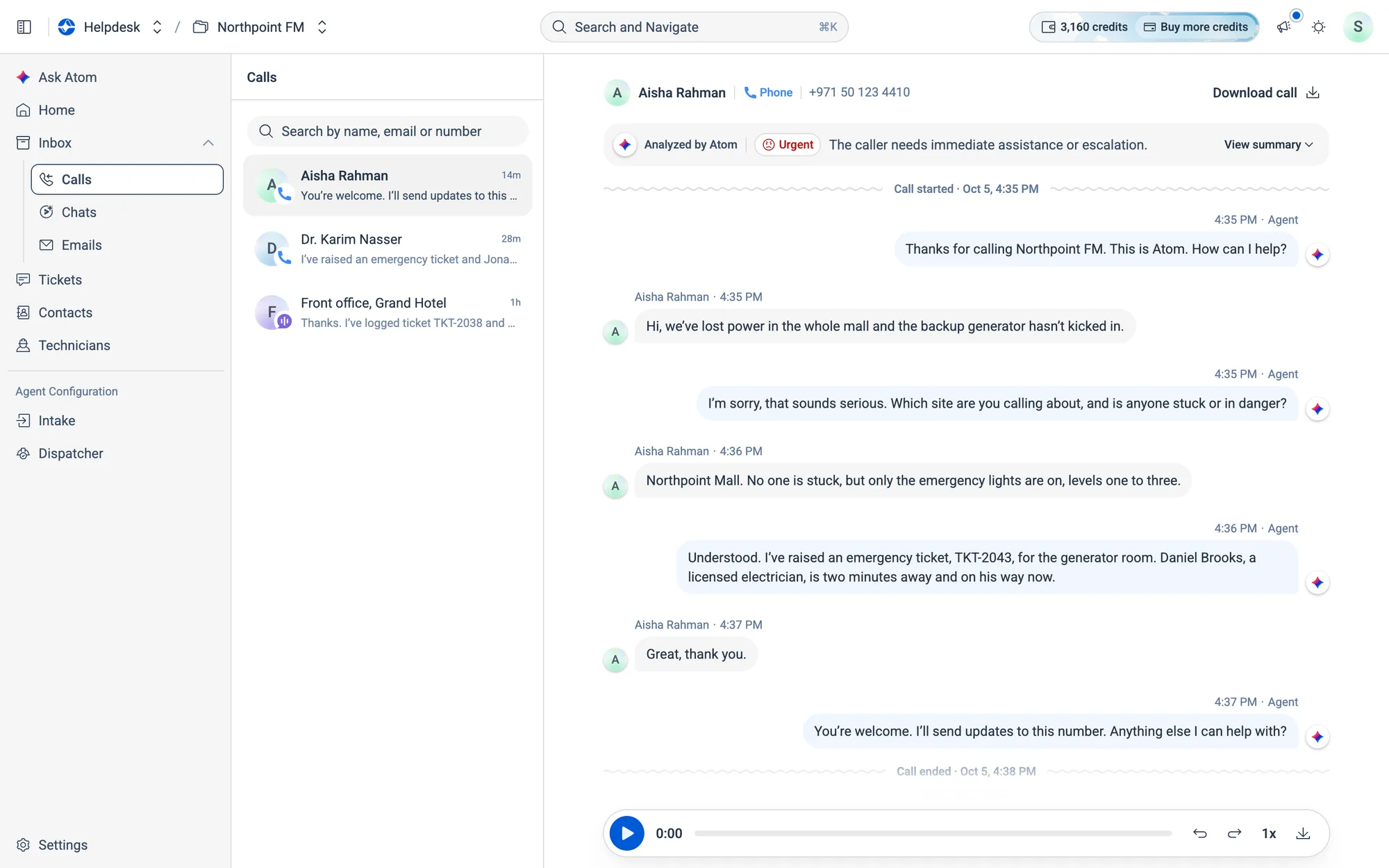Click the Phone channel label
The height and width of the screenshot is (868, 1389).
768,92
